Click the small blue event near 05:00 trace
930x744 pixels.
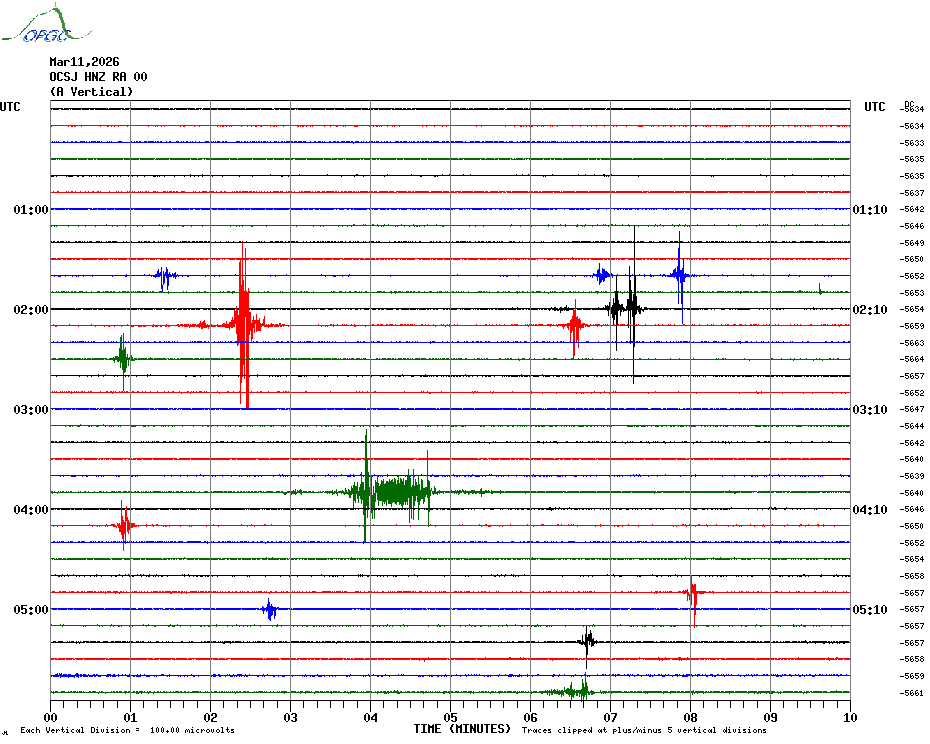(270, 609)
